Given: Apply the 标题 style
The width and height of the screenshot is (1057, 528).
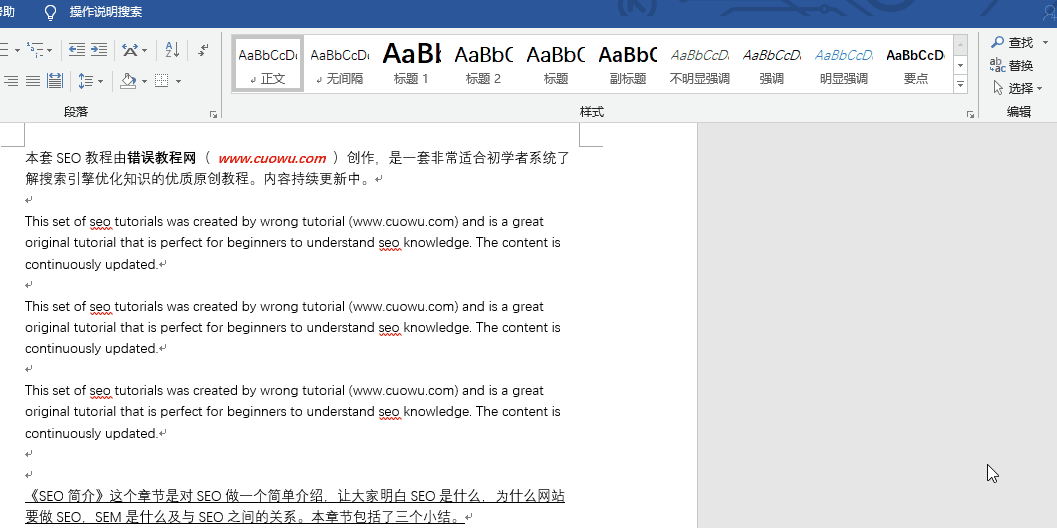Looking at the screenshot, I should [x=555, y=64].
